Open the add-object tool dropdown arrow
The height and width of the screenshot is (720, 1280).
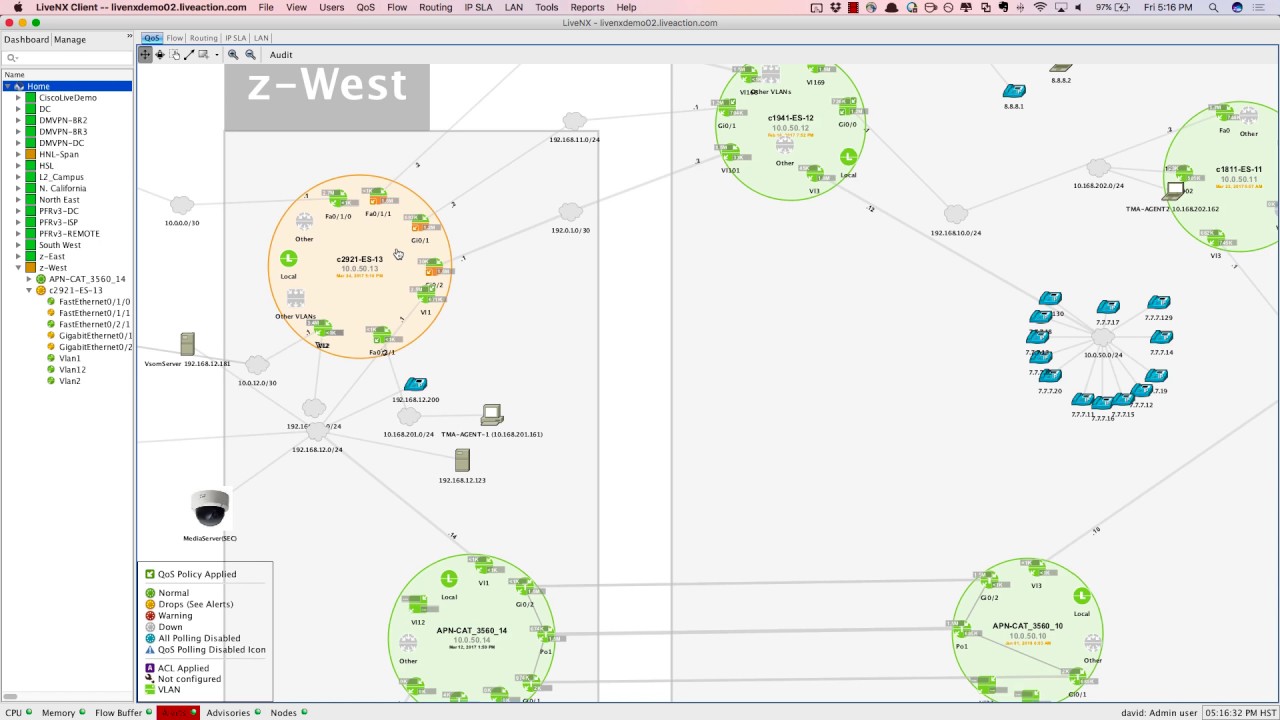pyautogui.click(x=217, y=55)
